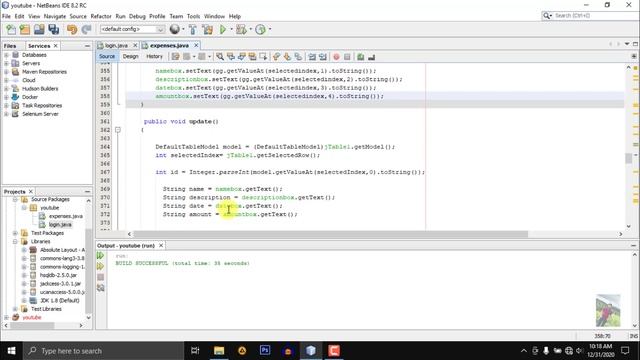
Task: Open the default config dropdown
Action: [x=132, y=29]
